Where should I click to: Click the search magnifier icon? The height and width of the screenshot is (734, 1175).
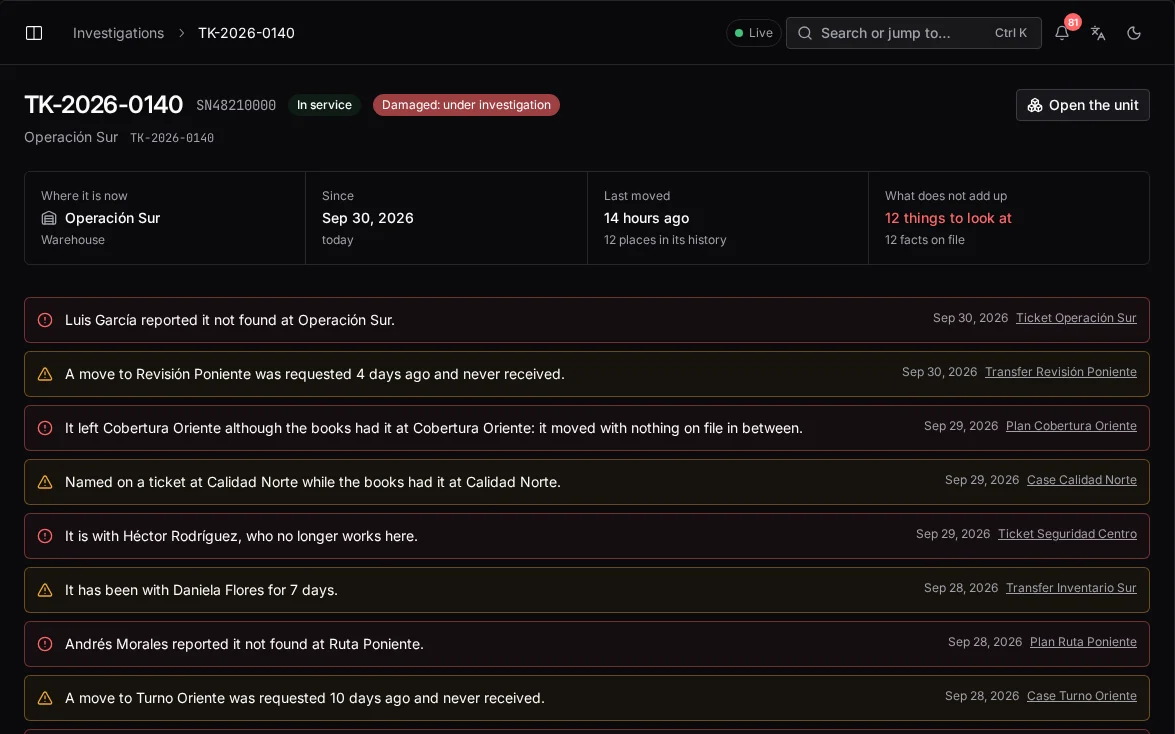coord(805,33)
